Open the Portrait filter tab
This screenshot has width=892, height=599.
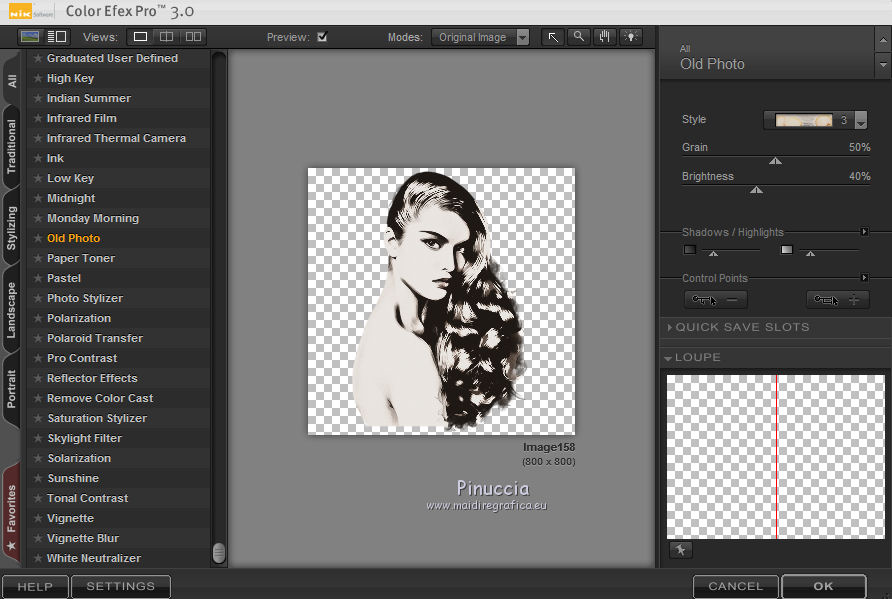tap(12, 388)
